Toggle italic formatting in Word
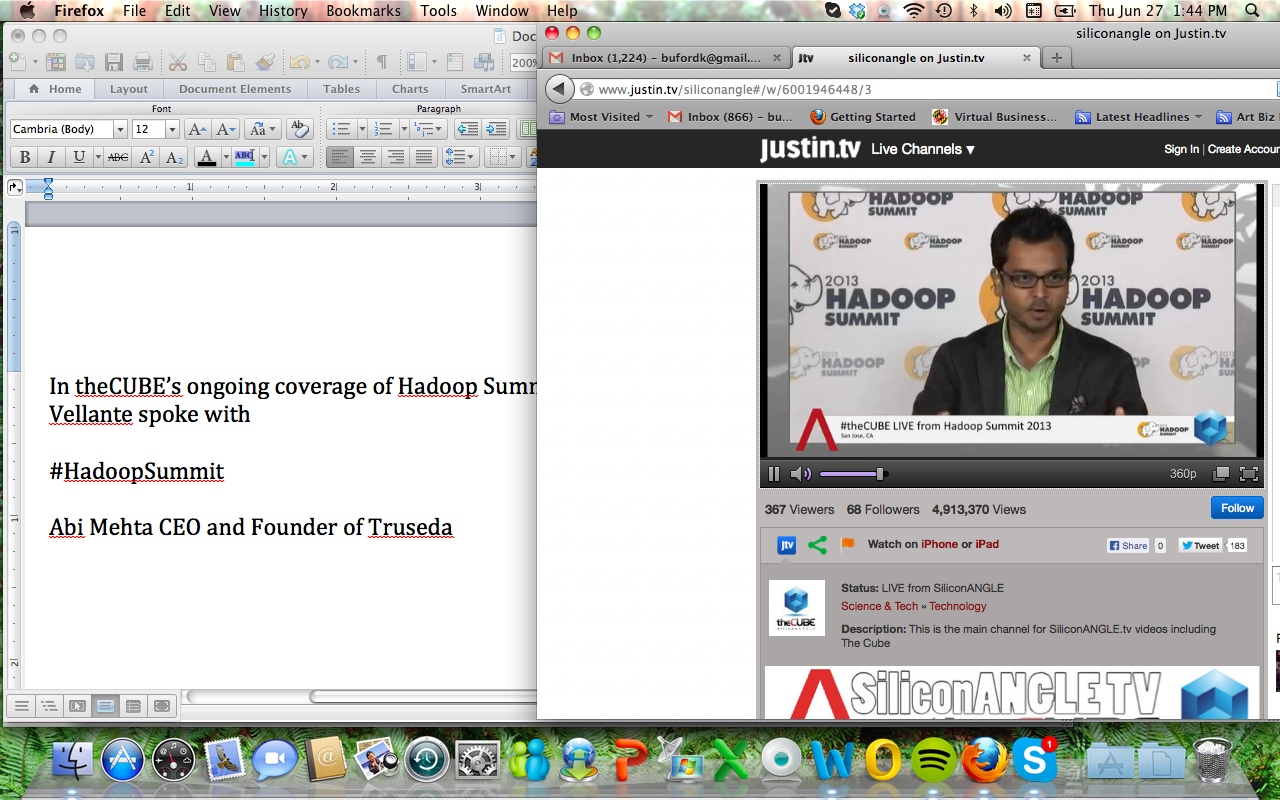Screen dimensions: 1280x800 pos(52,157)
